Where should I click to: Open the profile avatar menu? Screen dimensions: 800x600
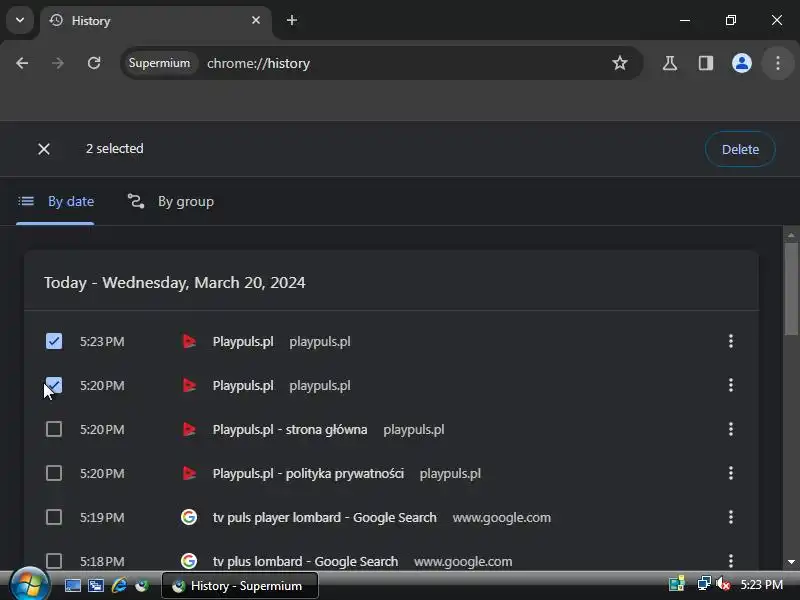coord(742,63)
